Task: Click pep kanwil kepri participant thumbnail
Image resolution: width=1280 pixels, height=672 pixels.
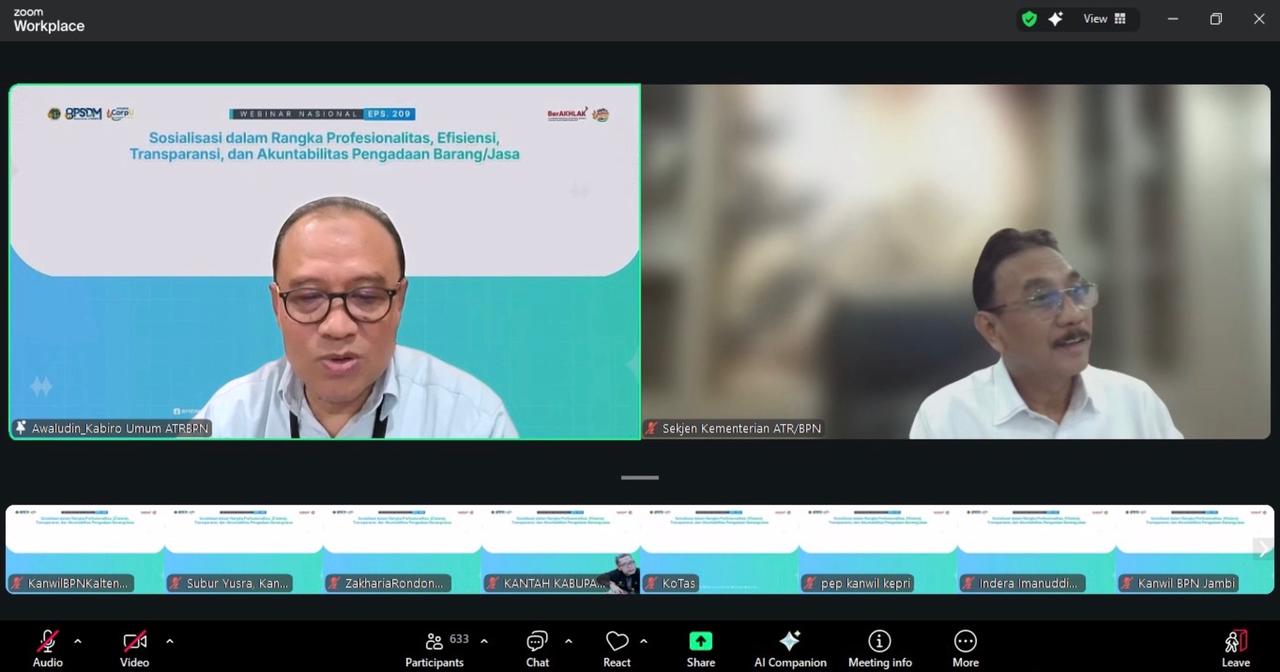Action: pyautogui.click(x=878, y=550)
